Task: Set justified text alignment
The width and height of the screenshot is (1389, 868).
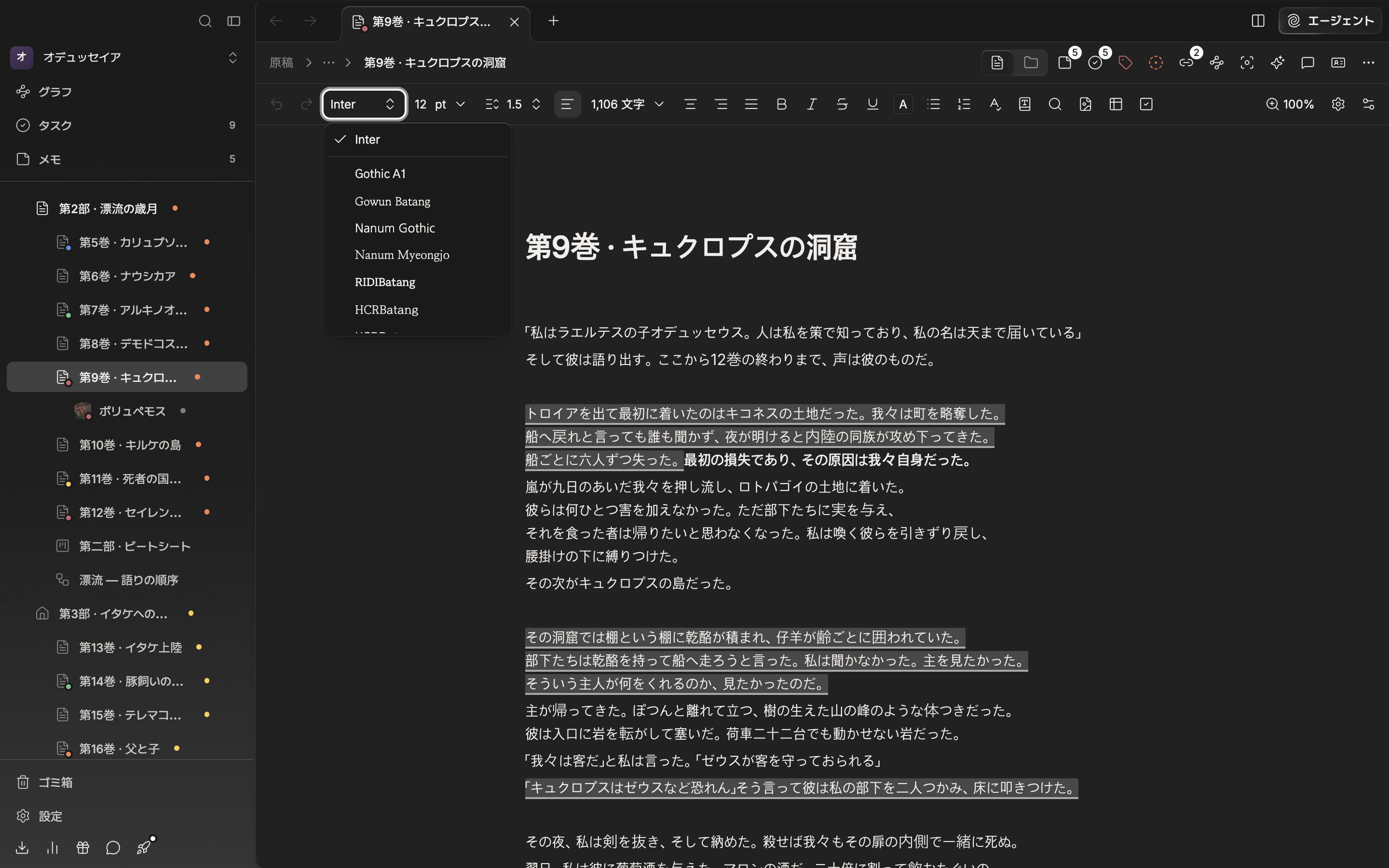Action: pyautogui.click(x=751, y=105)
